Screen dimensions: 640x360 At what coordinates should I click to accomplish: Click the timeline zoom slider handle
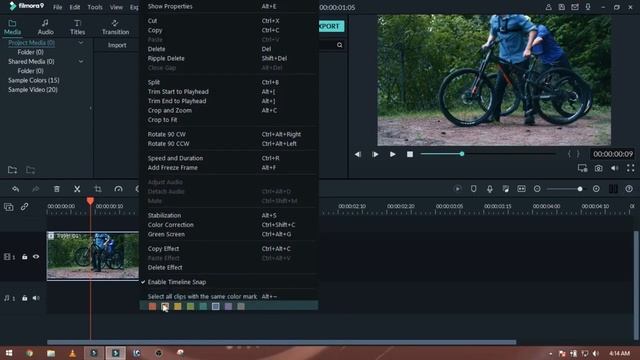pos(580,189)
